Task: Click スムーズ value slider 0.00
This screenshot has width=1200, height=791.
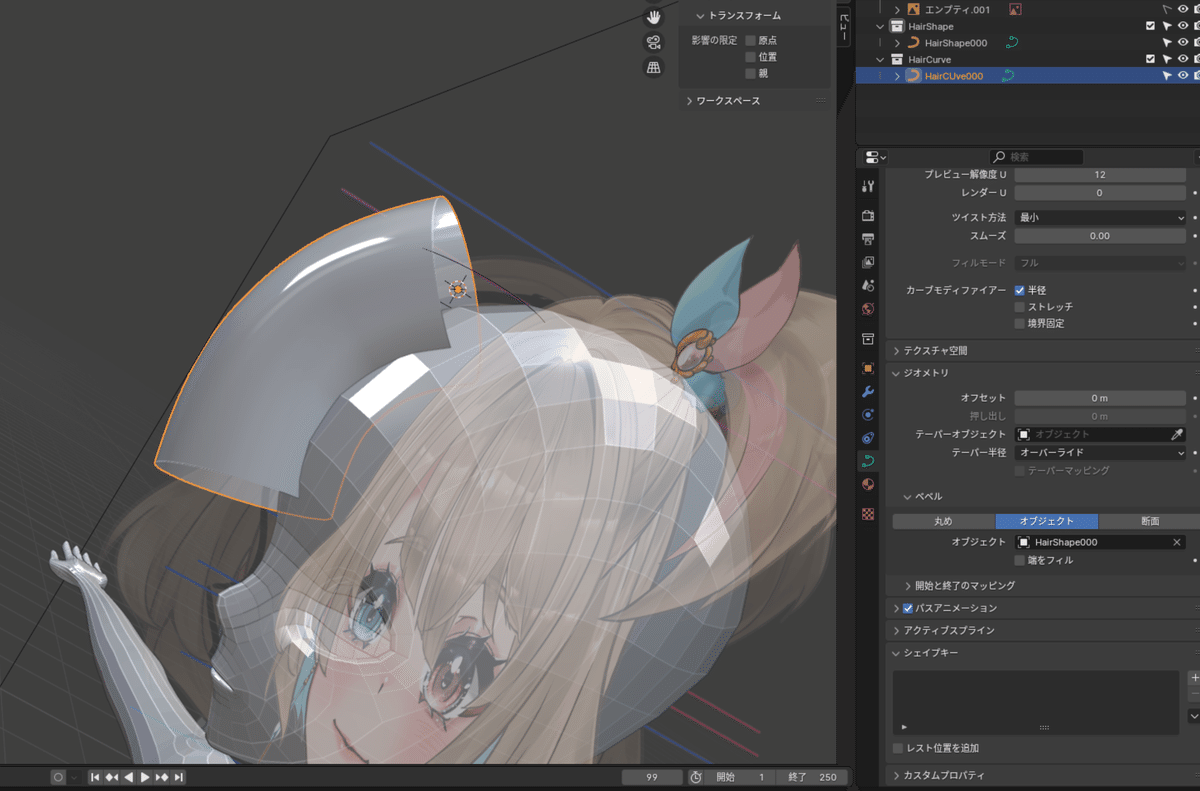Action: coord(1100,236)
